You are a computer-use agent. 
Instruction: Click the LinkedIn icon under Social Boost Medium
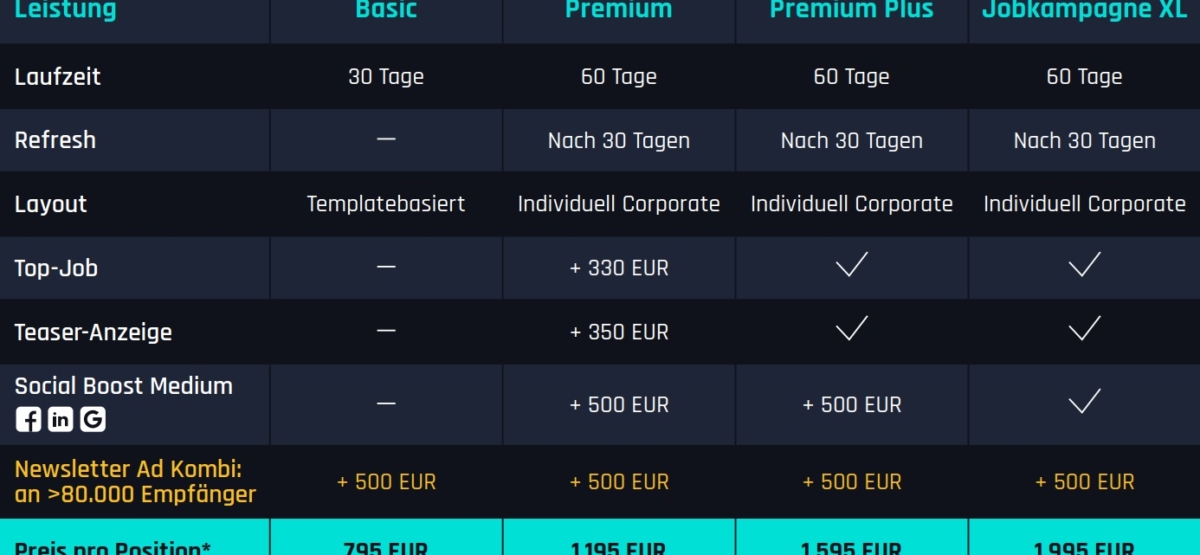(x=60, y=420)
